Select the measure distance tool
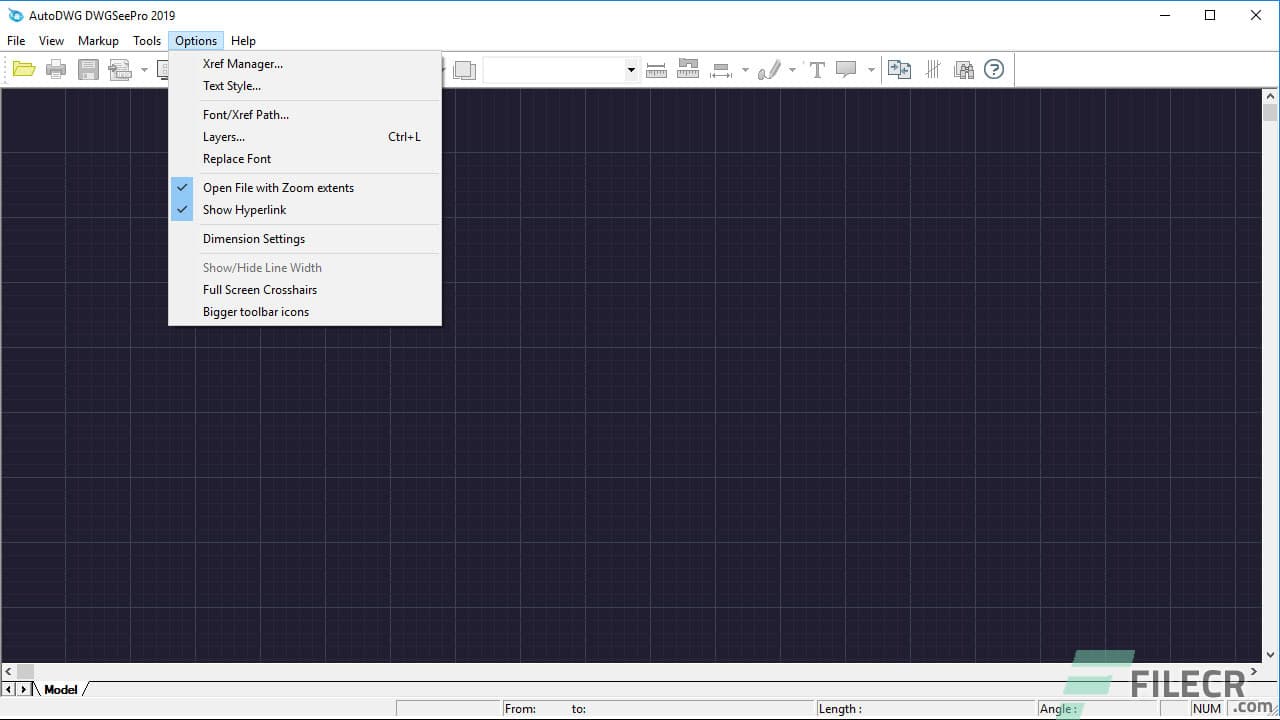Image resolution: width=1280 pixels, height=720 pixels. coord(656,69)
